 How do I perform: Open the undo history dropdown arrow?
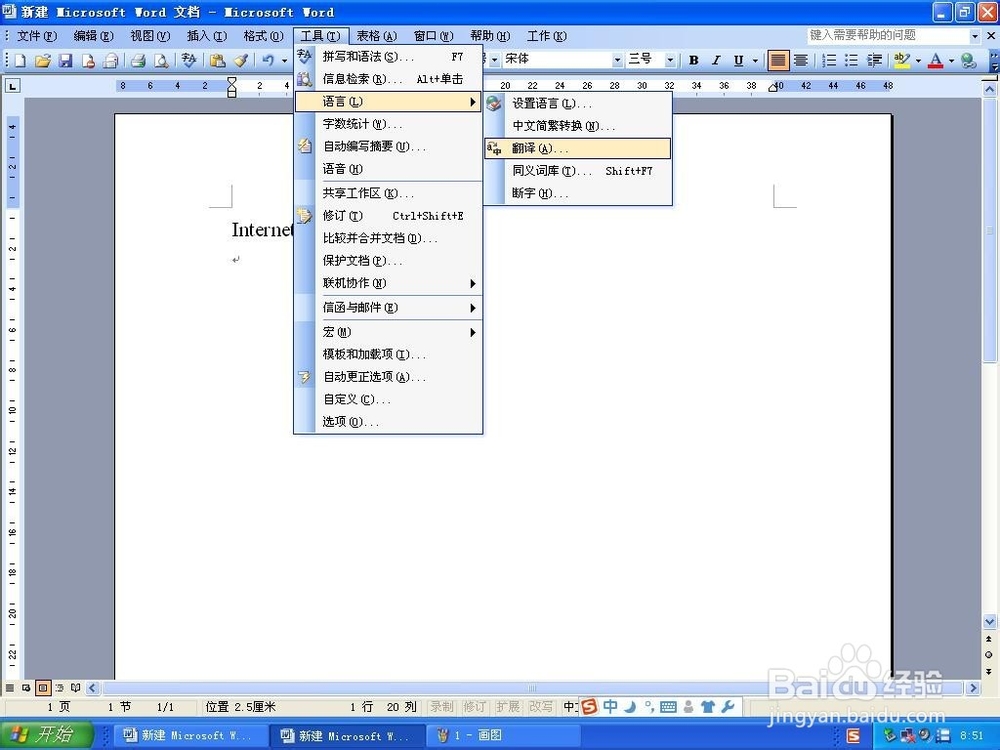click(284, 61)
